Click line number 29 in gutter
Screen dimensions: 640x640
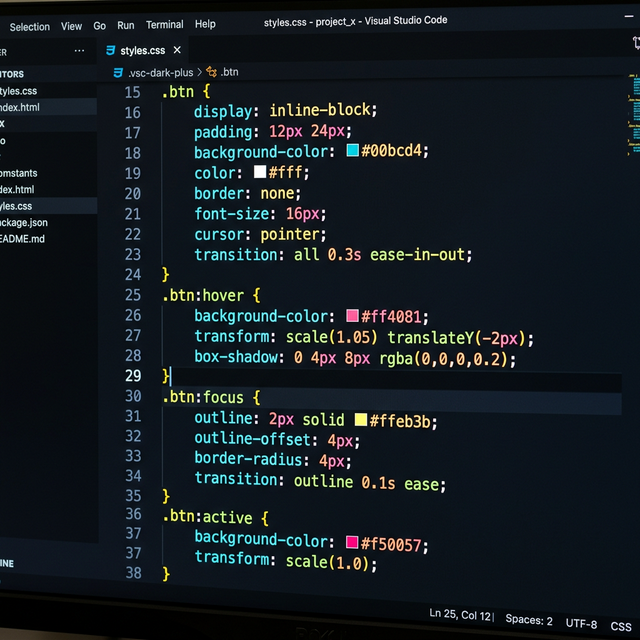pyautogui.click(x=133, y=376)
